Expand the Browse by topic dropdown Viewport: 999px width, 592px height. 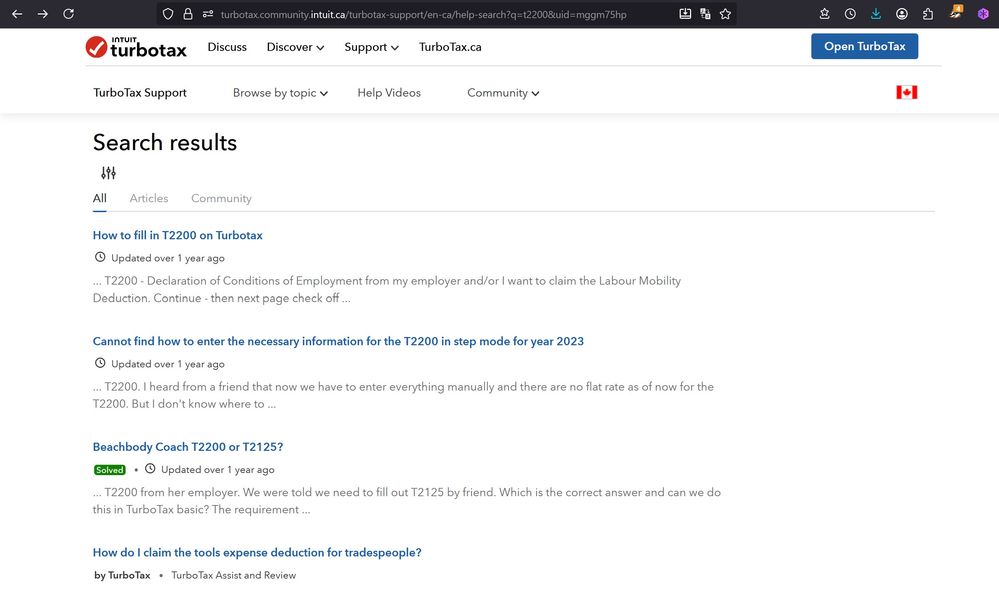coord(280,93)
